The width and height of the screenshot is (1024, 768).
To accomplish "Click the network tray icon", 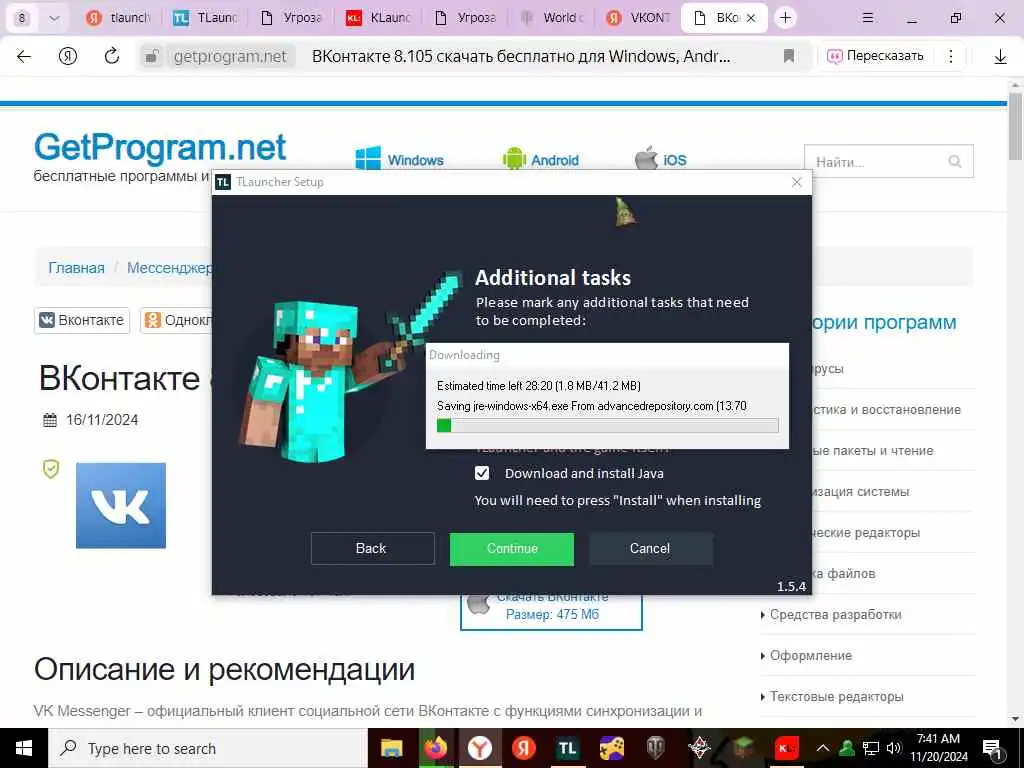I will tap(871, 748).
